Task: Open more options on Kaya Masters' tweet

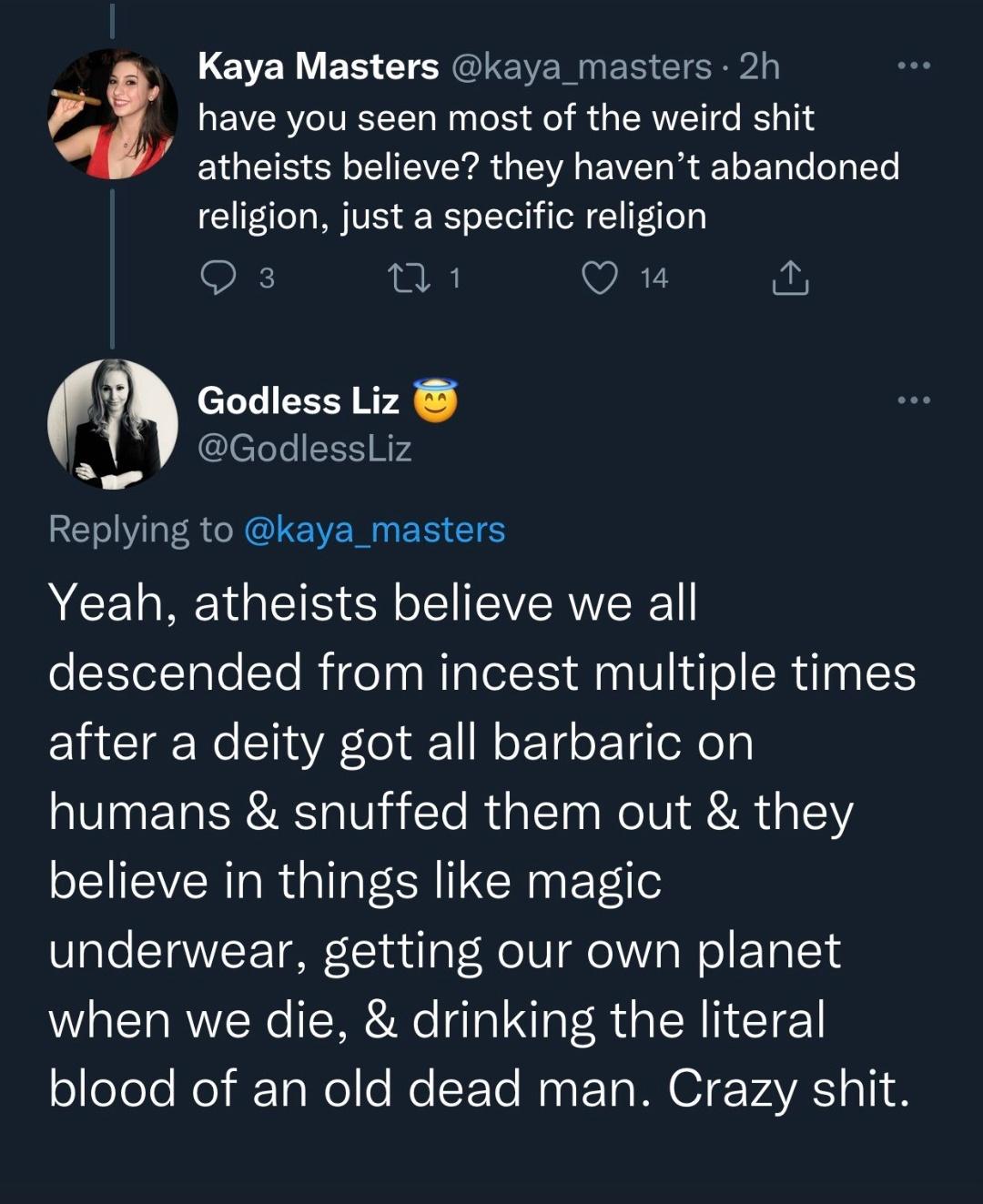Action: point(913,66)
